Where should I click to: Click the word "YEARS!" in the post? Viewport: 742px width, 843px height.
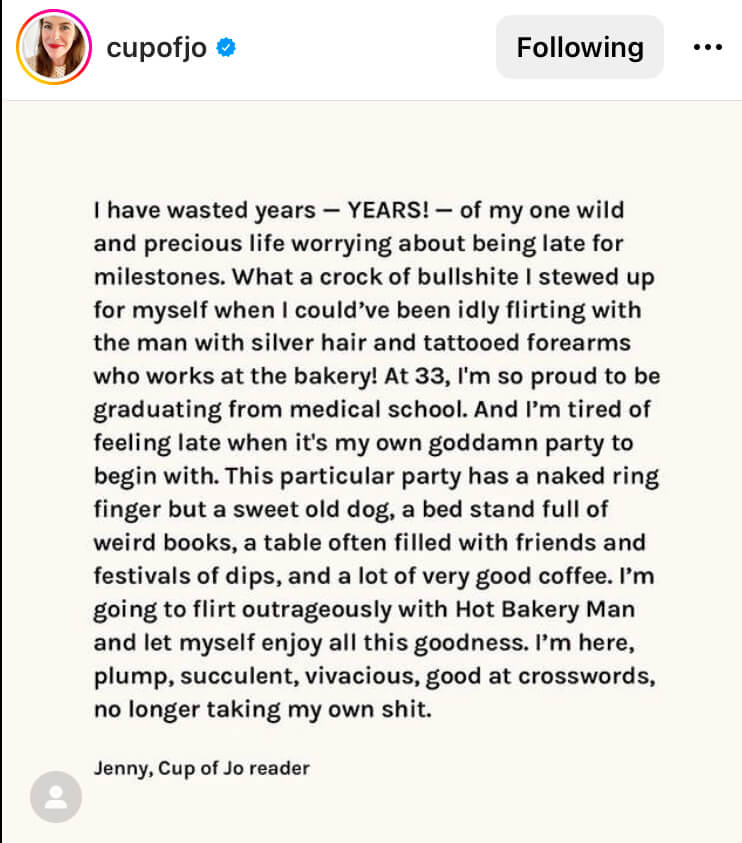point(388,210)
